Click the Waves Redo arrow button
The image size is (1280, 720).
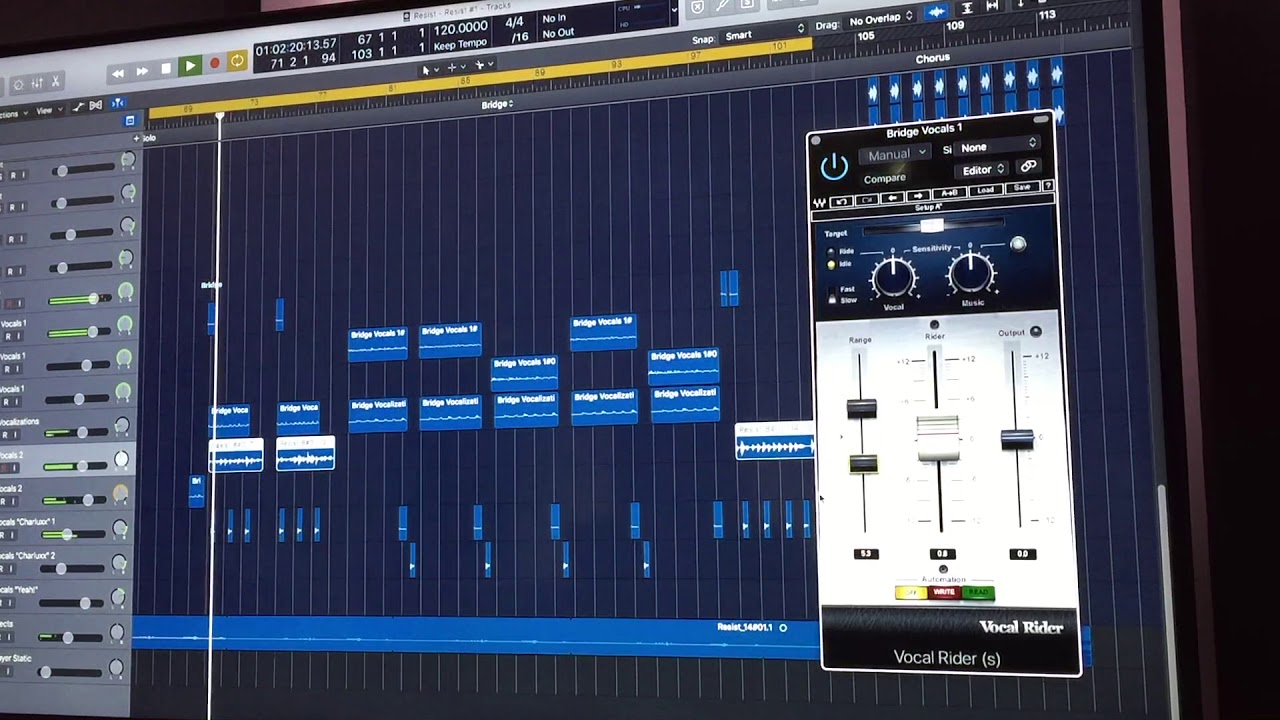(x=867, y=199)
